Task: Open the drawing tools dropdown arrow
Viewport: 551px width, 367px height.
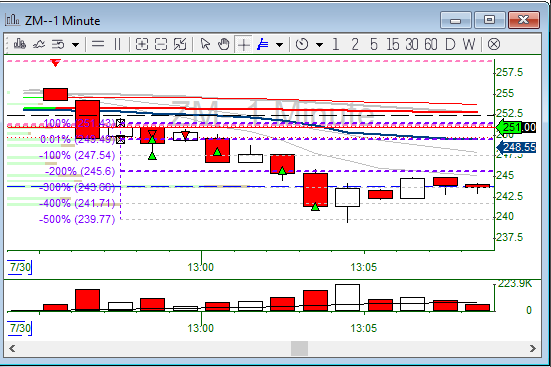Action: [x=280, y=45]
